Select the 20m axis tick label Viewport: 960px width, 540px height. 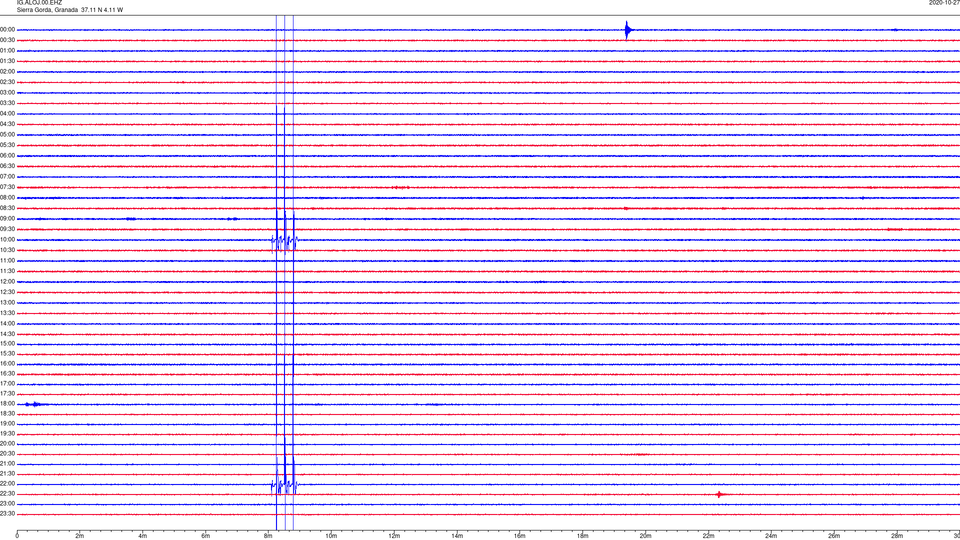coord(645,536)
